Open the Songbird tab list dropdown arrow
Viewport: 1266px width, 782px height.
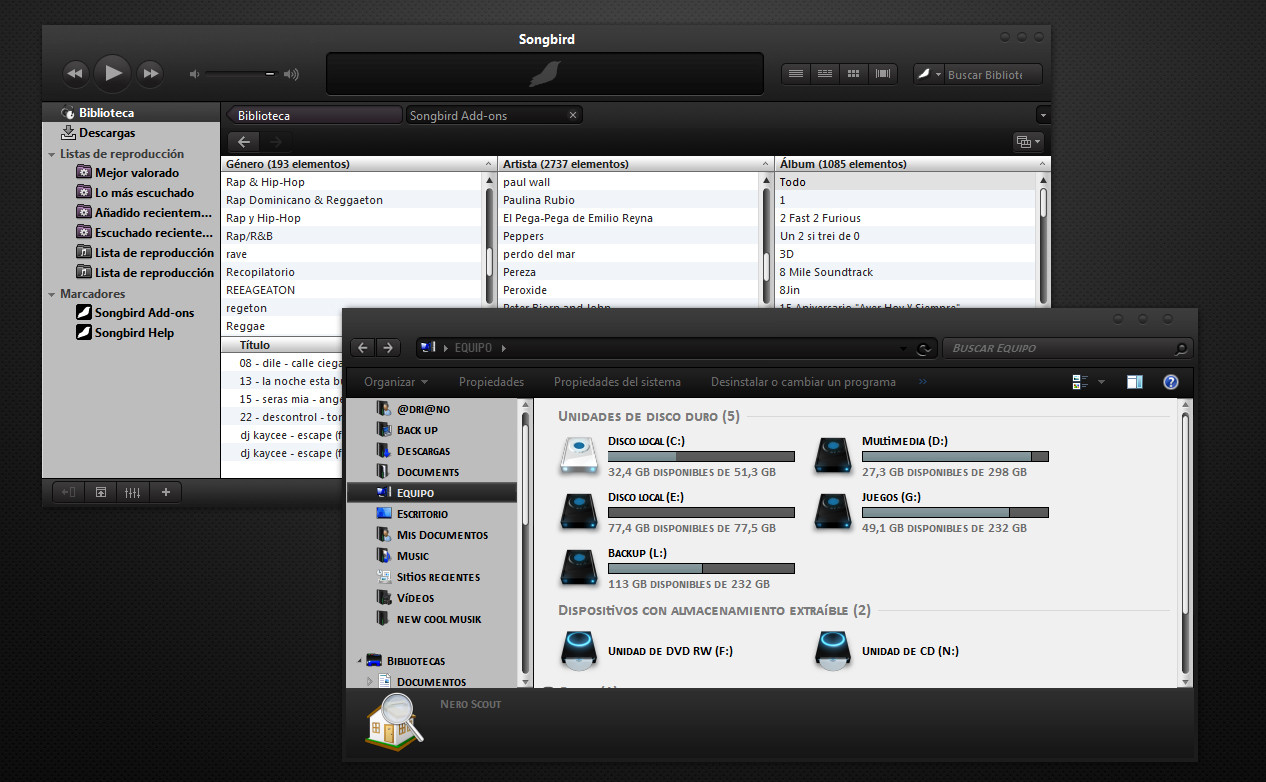1043,115
